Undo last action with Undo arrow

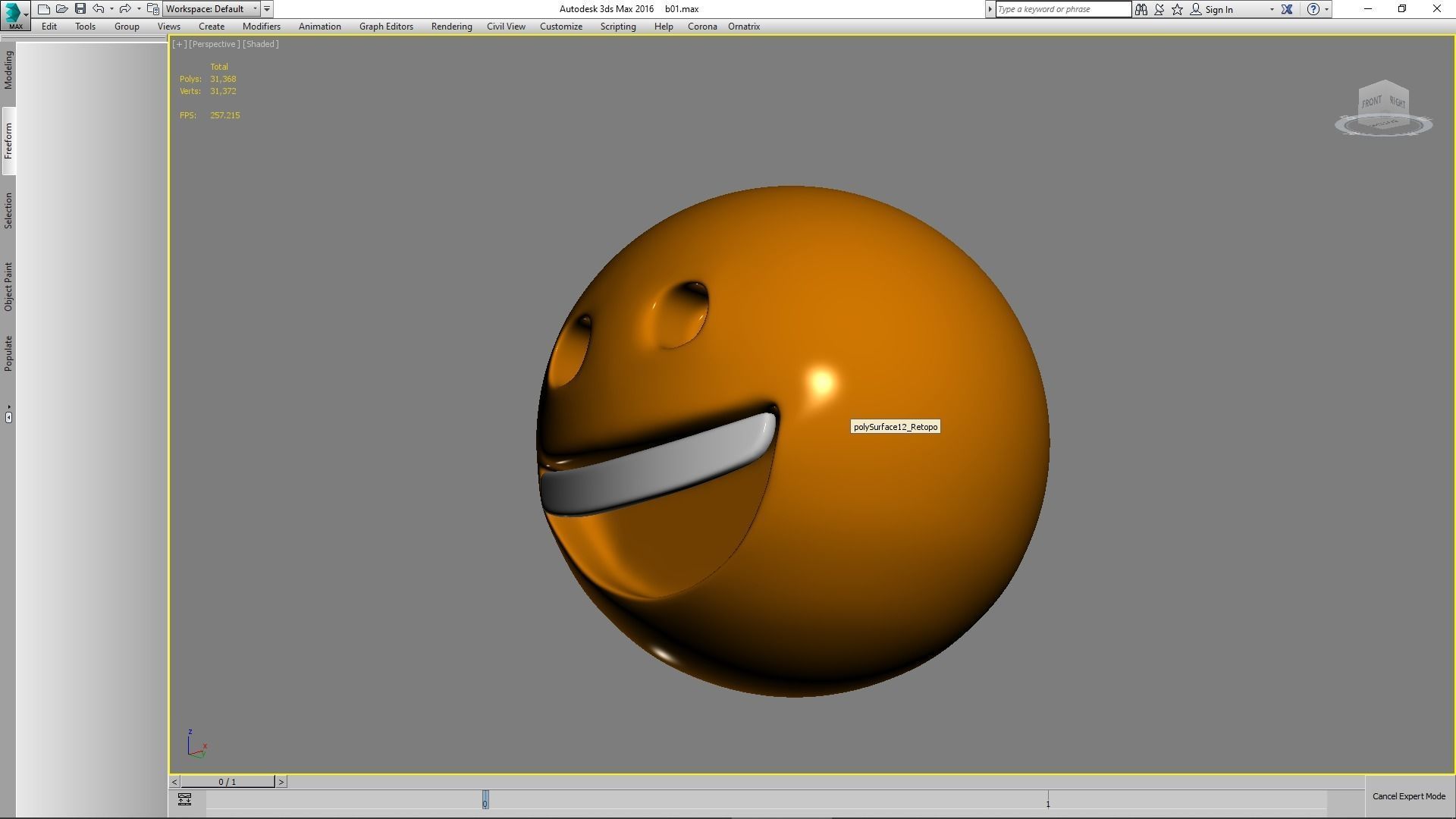click(x=99, y=9)
